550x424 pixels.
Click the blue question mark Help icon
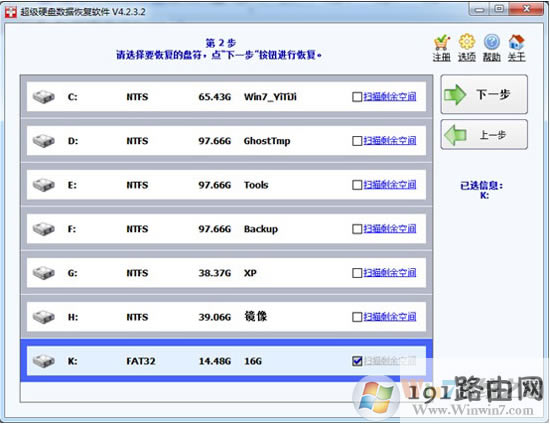click(x=492, y=42)
